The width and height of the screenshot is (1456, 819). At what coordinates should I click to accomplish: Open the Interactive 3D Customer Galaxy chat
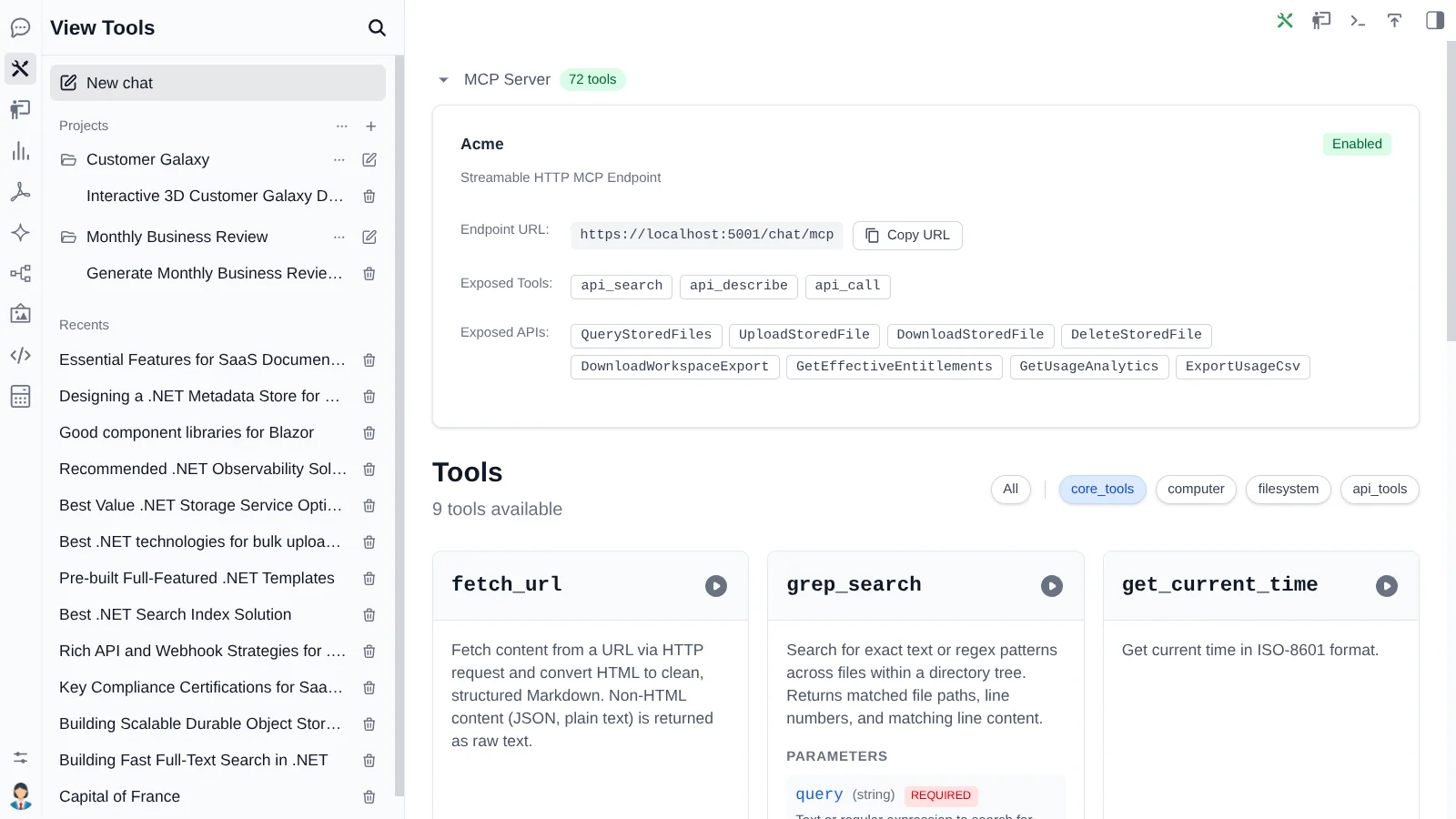pos(215,197)
